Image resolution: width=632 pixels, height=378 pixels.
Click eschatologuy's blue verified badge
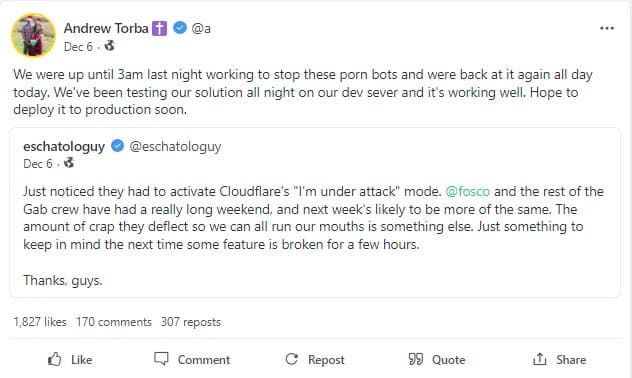point(117,145)
